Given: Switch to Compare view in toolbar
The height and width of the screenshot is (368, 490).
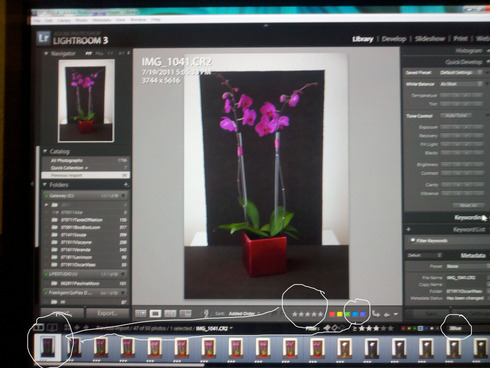Looking at the screenshot, I should pyautogui.click(x=170, y=314).
